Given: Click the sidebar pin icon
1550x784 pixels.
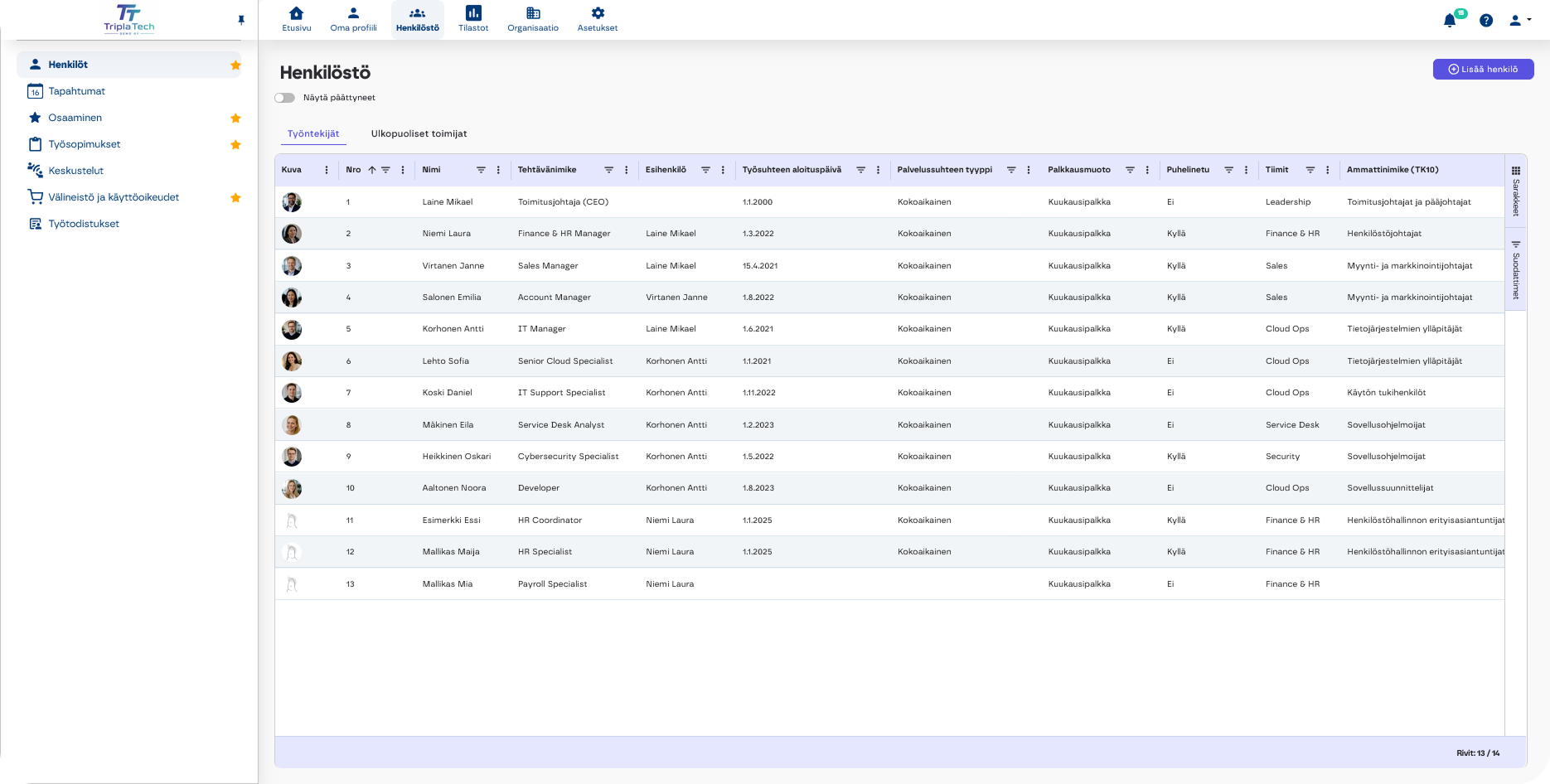Looking at the screenshot, I should pos(241,20).
